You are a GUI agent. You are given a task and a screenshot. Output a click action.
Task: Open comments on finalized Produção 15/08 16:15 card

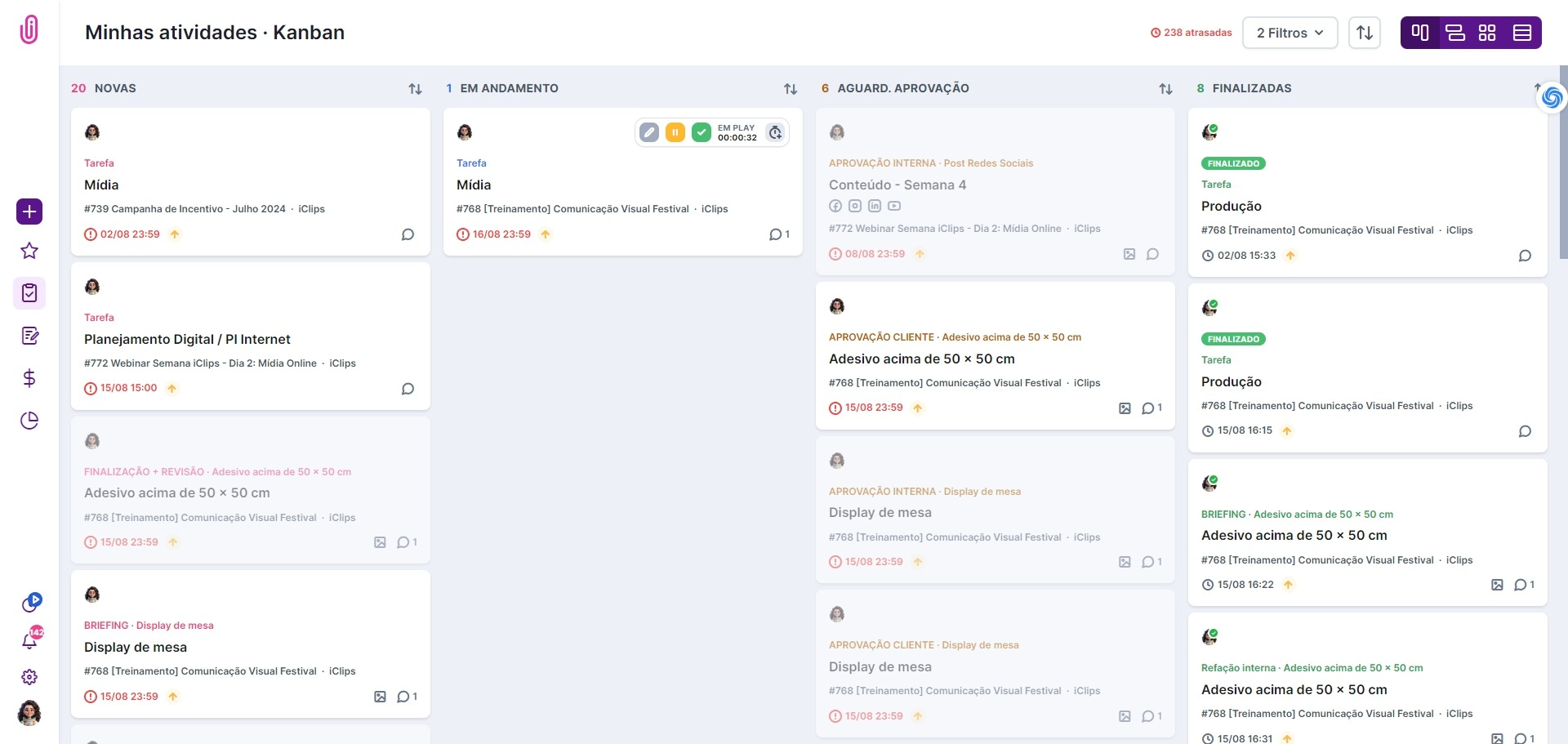[x=1525, y=431]
